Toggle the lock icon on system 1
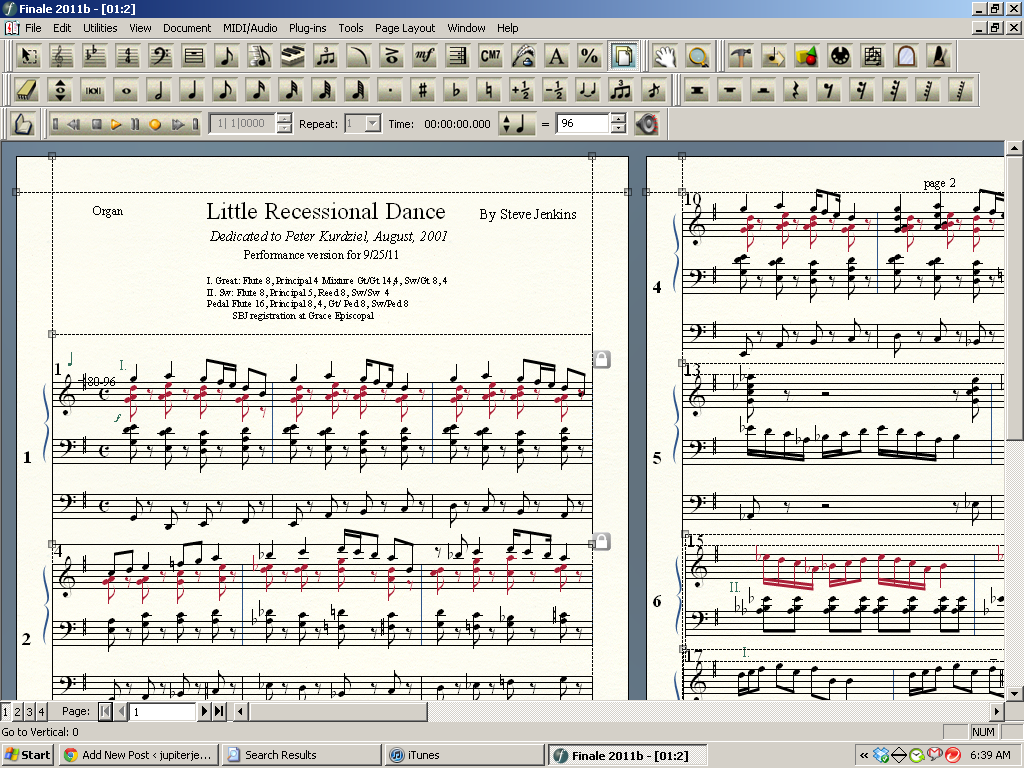This screenshot has width=1024, height=768. [602, 359]
